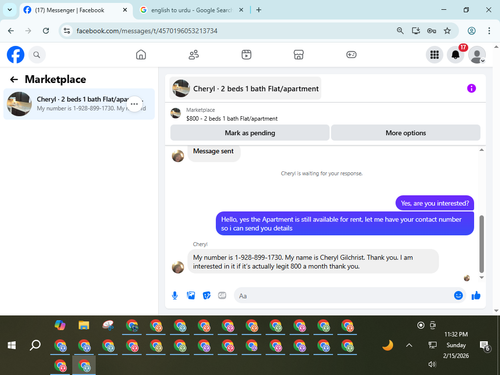Screen dimensions: 500x375
Task: Open Chrome profile icon
Action: [471, 31]
